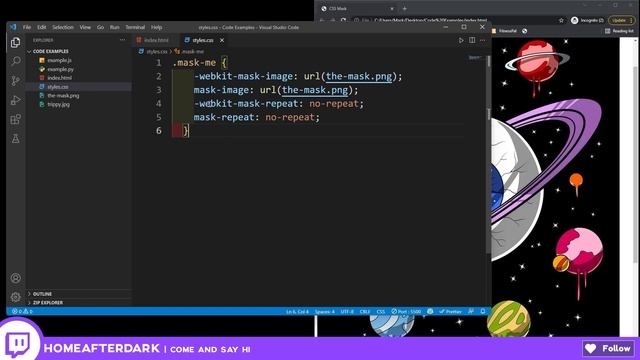This screenshot has width=640, height=360.
Task: Click the CRLF line ending status item
Action: pos(364,311)
